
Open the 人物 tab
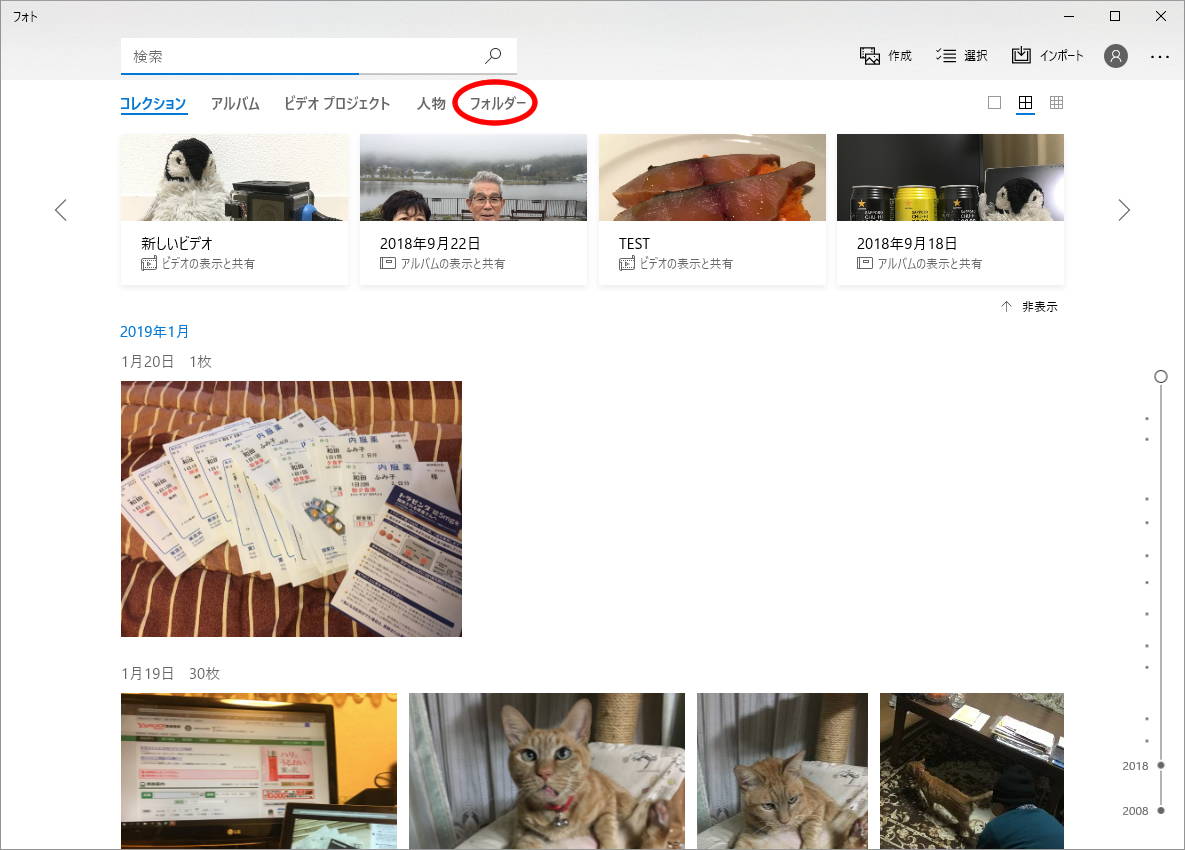click(431, 104)
